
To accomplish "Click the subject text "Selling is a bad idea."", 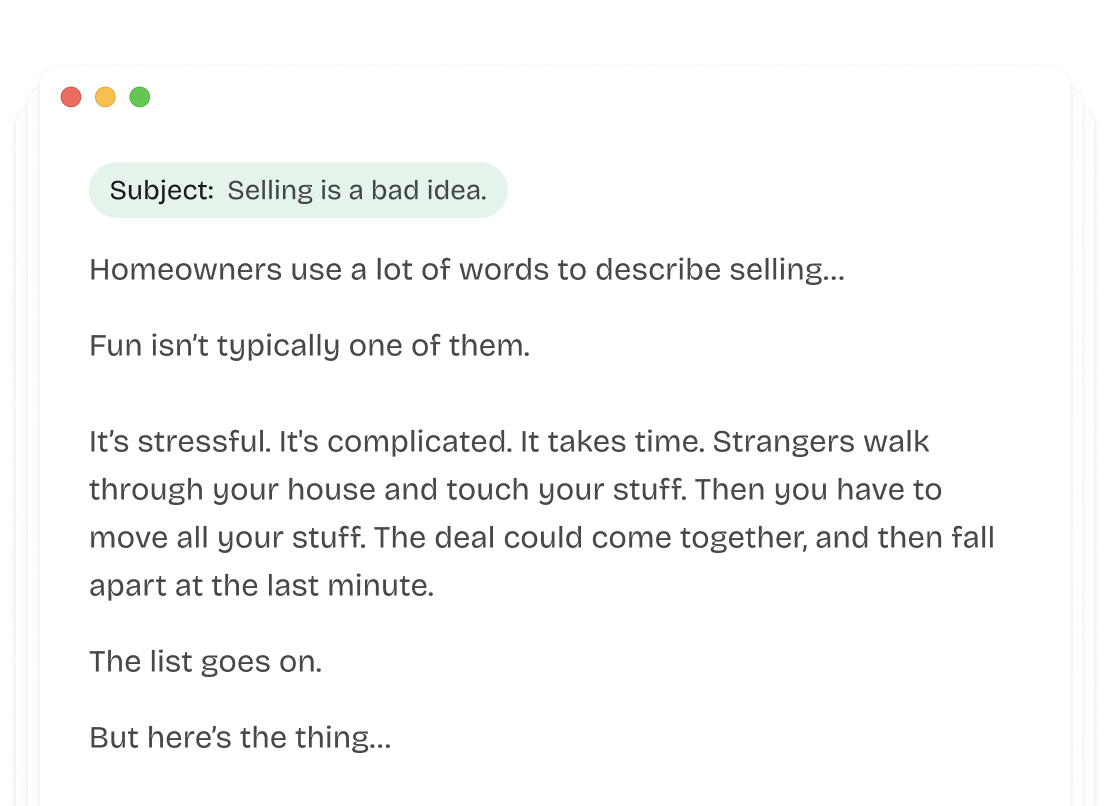I will (357, 191).
